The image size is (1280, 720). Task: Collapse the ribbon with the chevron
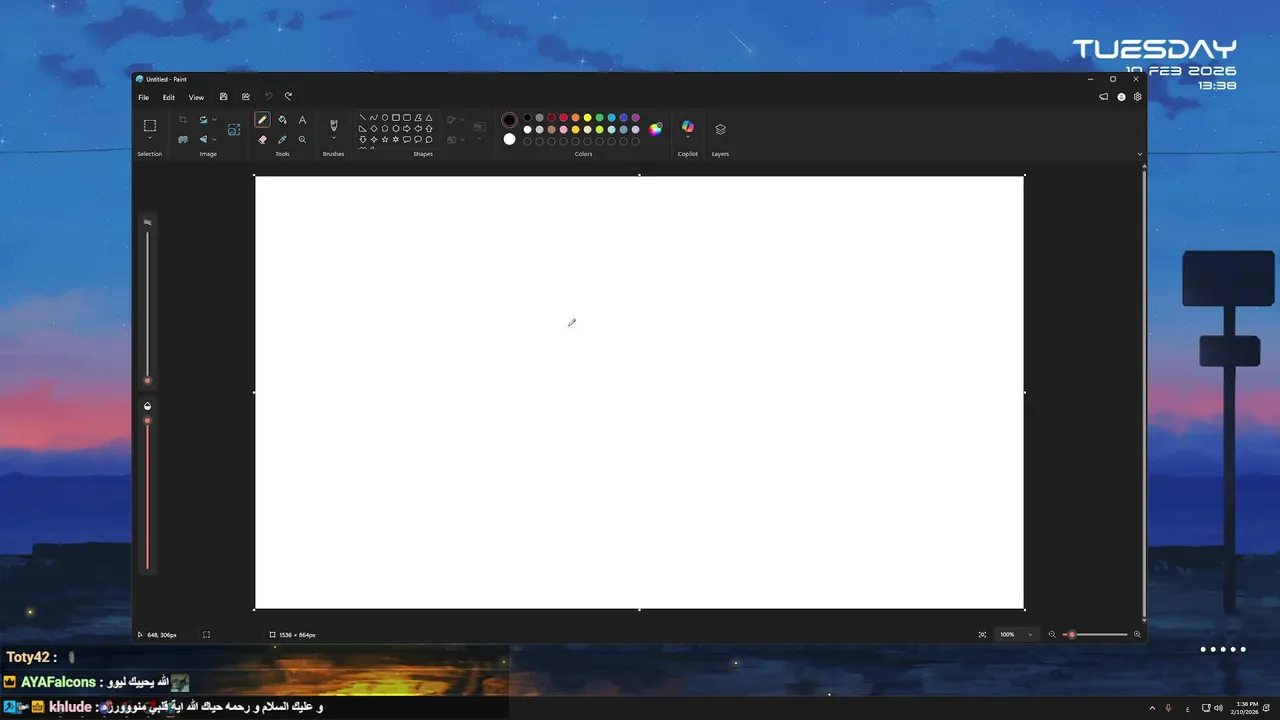click(x=1139, y=154)
